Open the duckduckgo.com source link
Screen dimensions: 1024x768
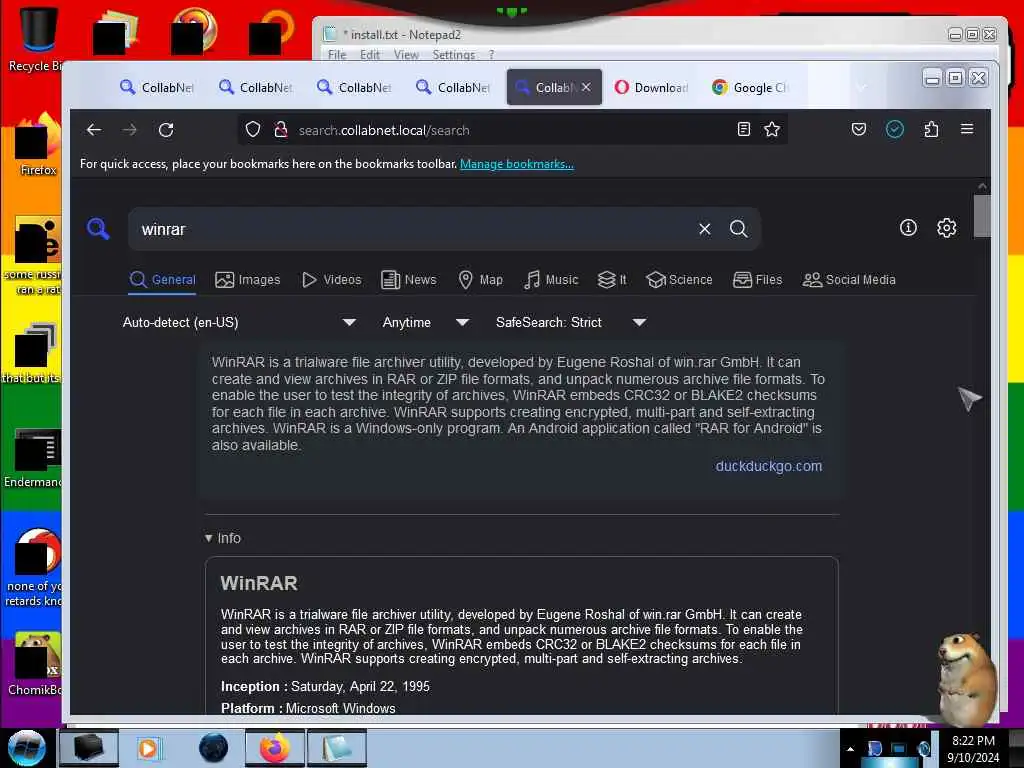pos(769,466)
